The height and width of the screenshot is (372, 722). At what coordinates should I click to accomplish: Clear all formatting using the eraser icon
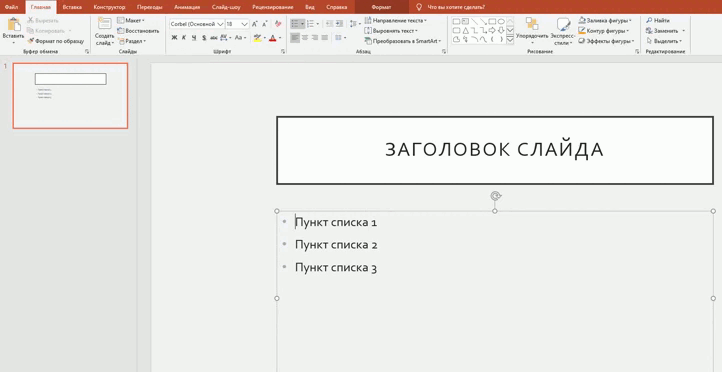[278, 24]
